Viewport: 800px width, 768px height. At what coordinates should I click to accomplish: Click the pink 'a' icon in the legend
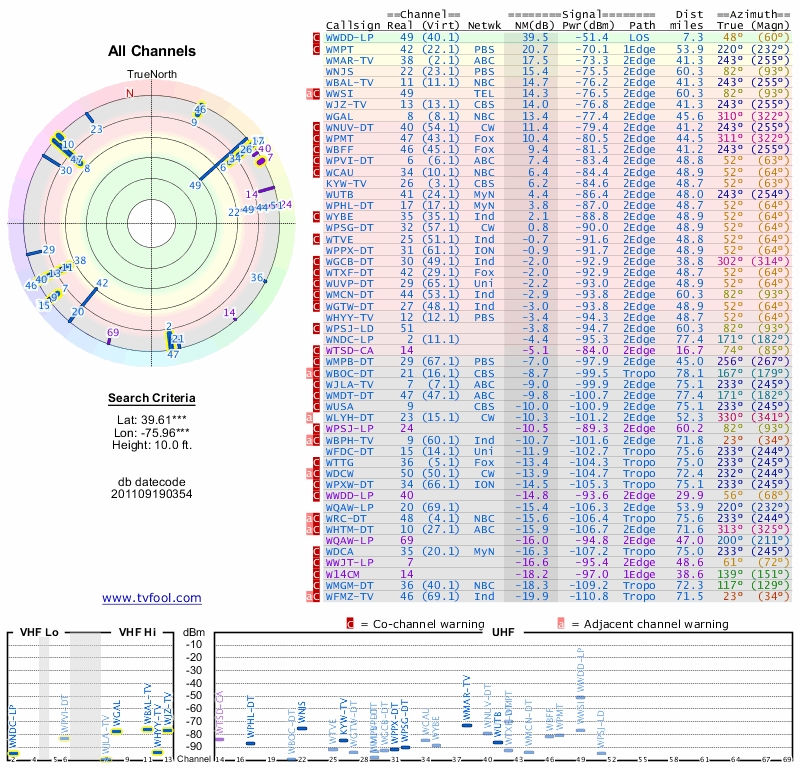(561, 624)
